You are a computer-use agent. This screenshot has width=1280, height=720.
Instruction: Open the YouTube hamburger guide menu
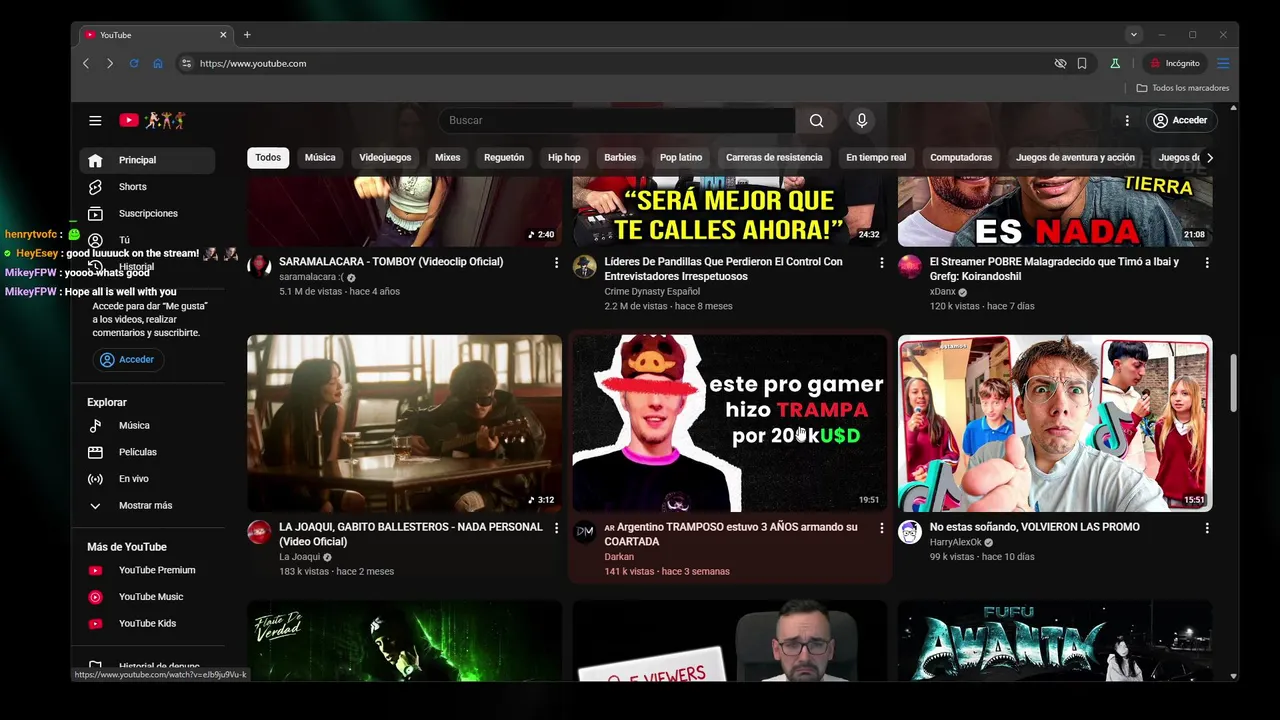click(x=95, y=120)
